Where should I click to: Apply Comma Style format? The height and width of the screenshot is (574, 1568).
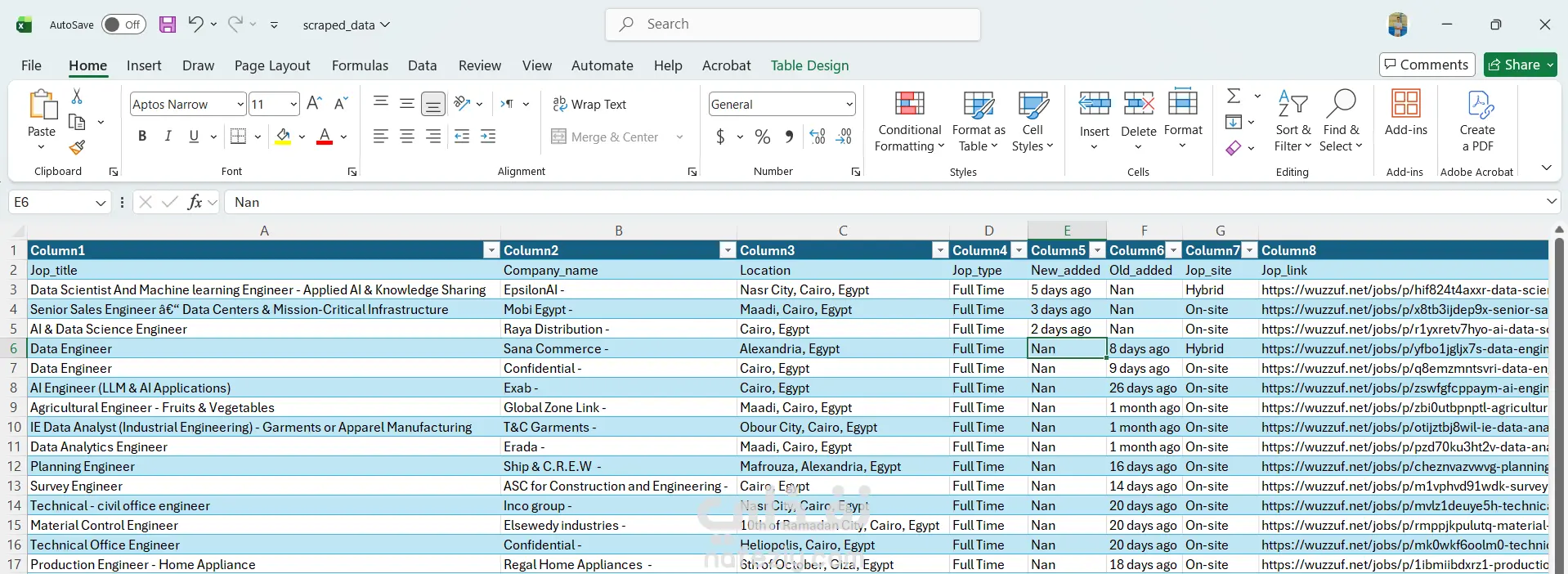(x=789, y=137)
